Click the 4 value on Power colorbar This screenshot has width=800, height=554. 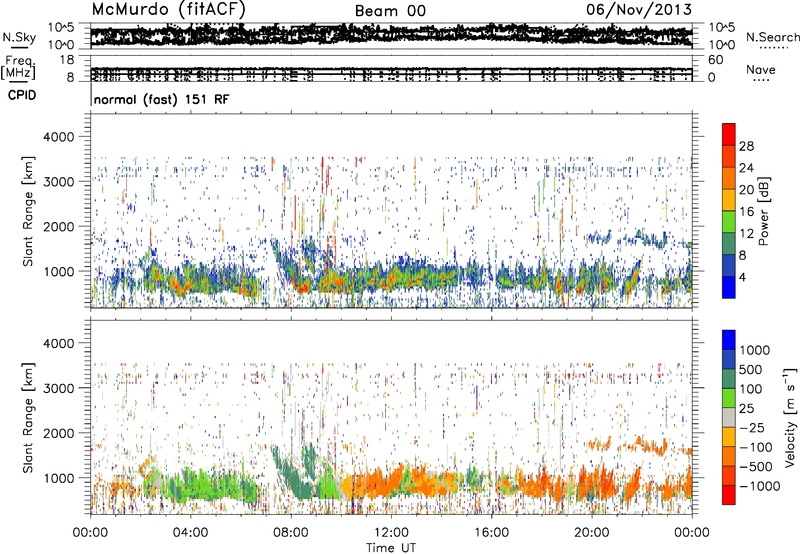[x=743, y=278]
